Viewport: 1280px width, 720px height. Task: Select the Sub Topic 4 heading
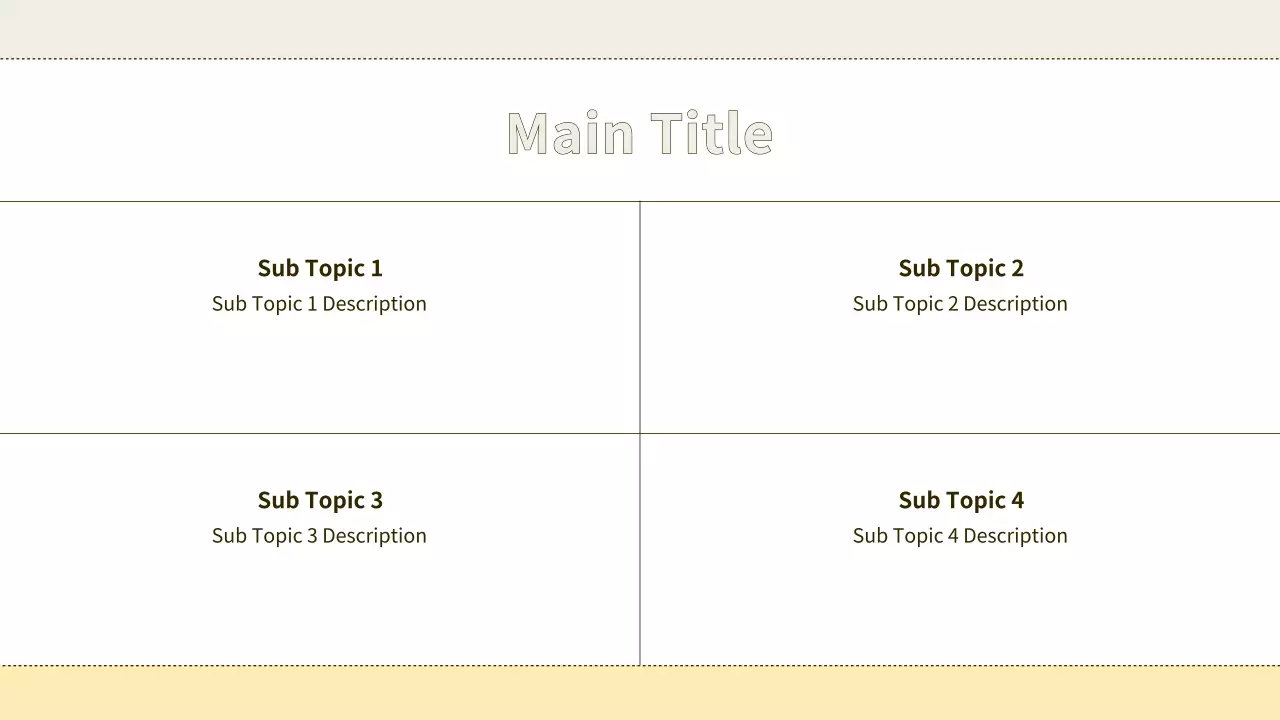pyautogui.click(x=961, y=500)
